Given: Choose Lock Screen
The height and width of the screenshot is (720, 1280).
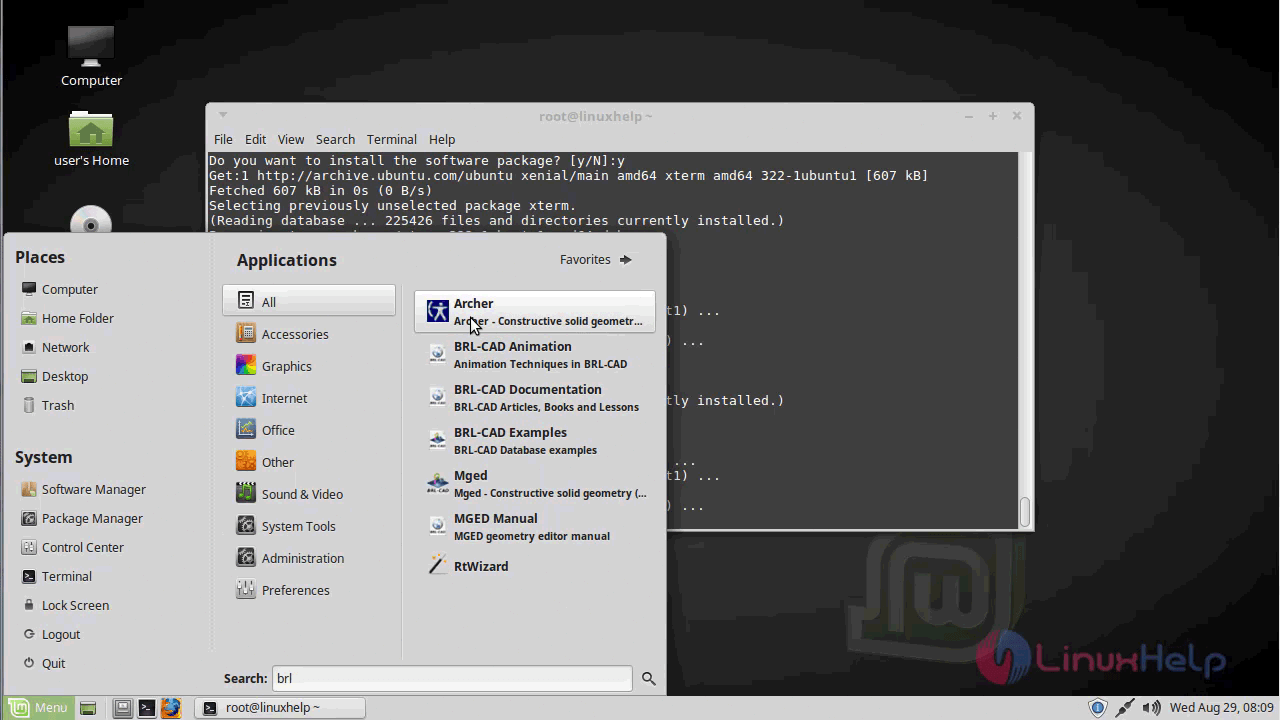Looking at the screenshot, I should 65,605.
